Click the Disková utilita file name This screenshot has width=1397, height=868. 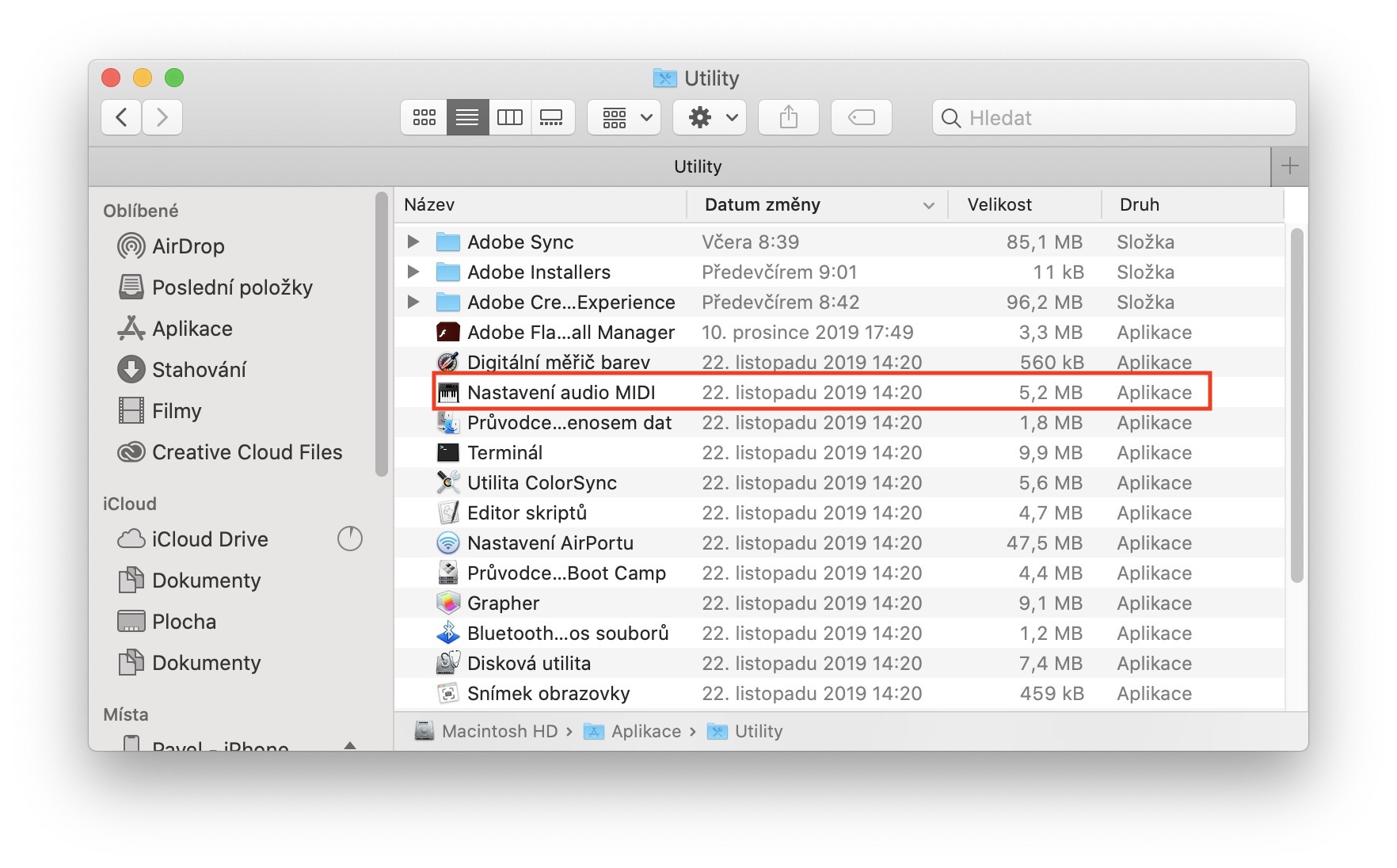click(x=529, y=663)
